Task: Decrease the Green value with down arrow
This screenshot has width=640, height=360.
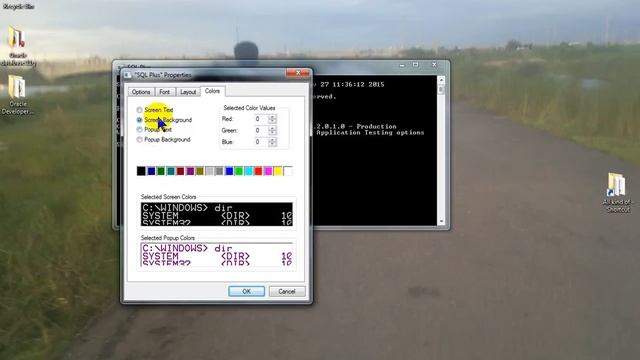Action: tap(273, 133)
